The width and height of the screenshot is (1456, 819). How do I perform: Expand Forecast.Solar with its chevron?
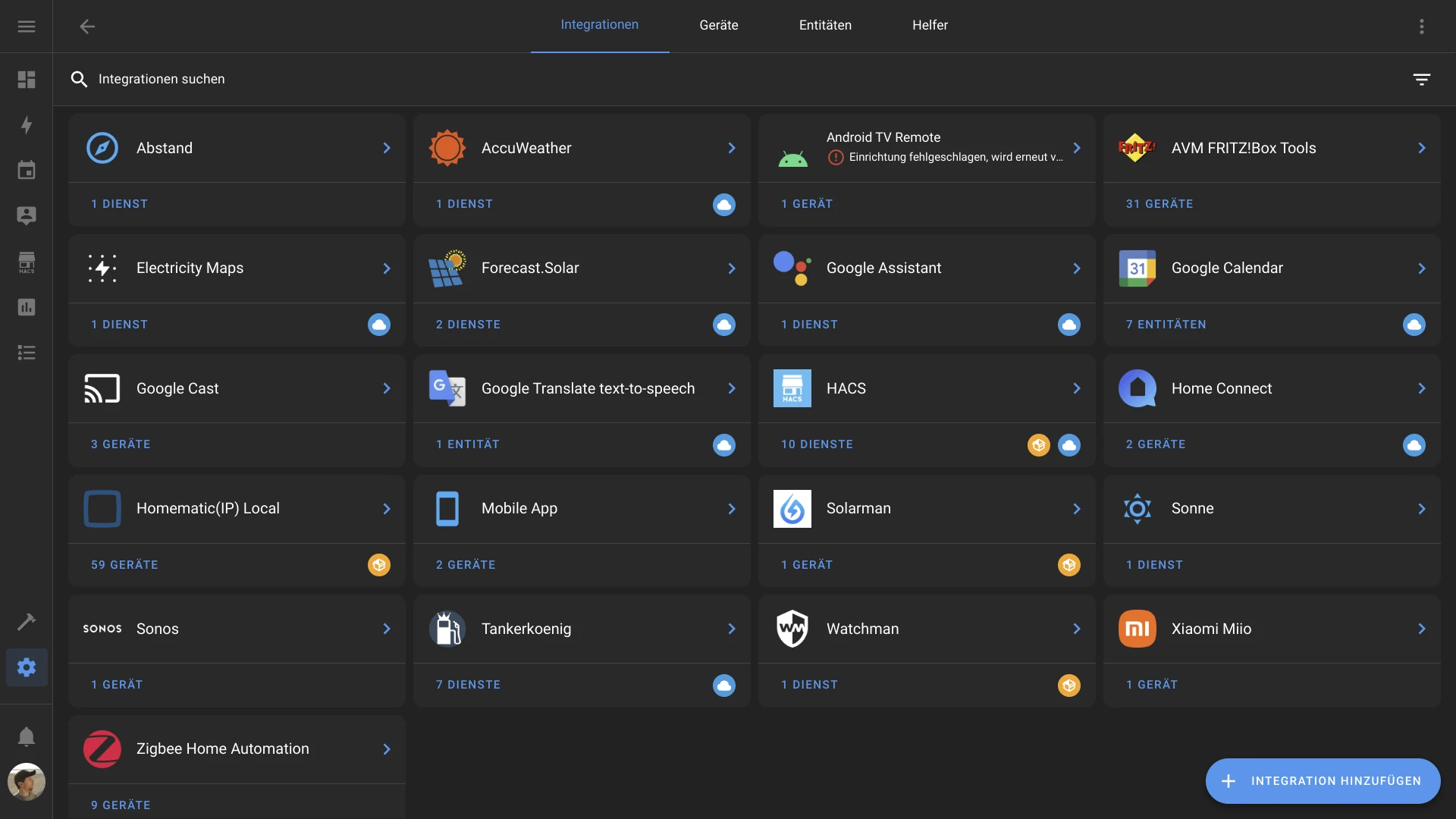[x=732, y=268]
